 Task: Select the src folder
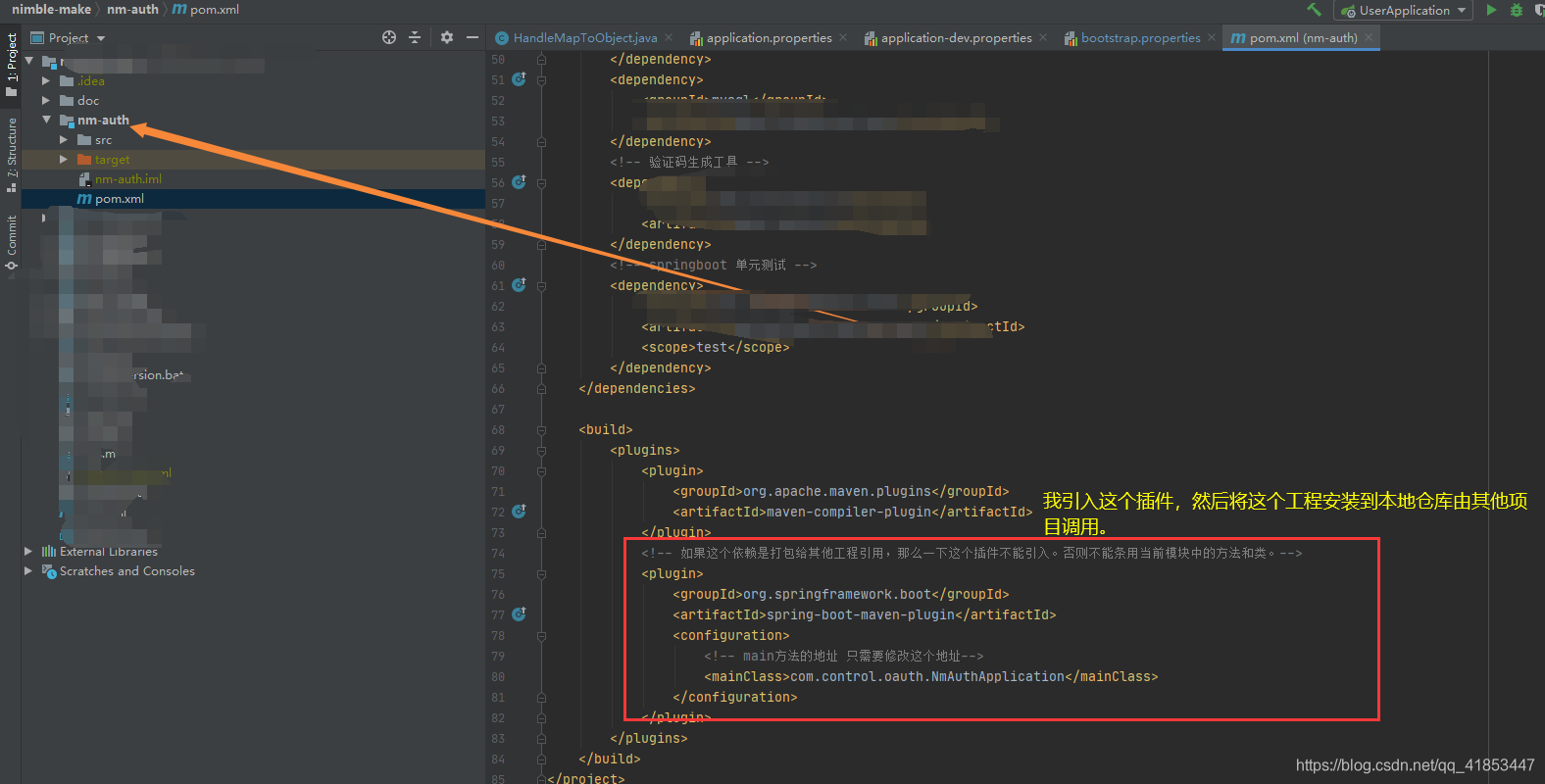[103, 140]
